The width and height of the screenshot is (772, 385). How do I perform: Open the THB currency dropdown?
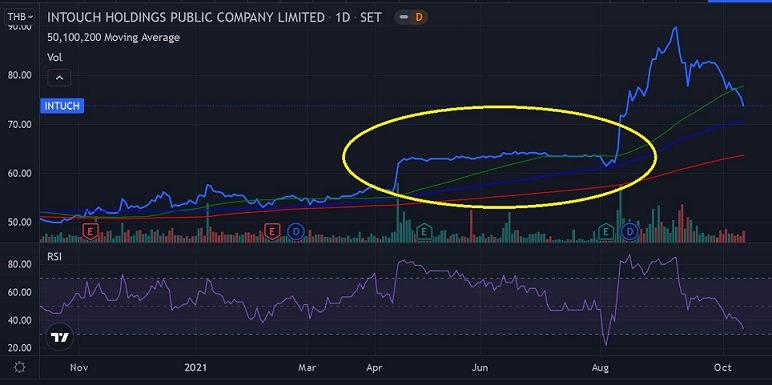point(20,17)
